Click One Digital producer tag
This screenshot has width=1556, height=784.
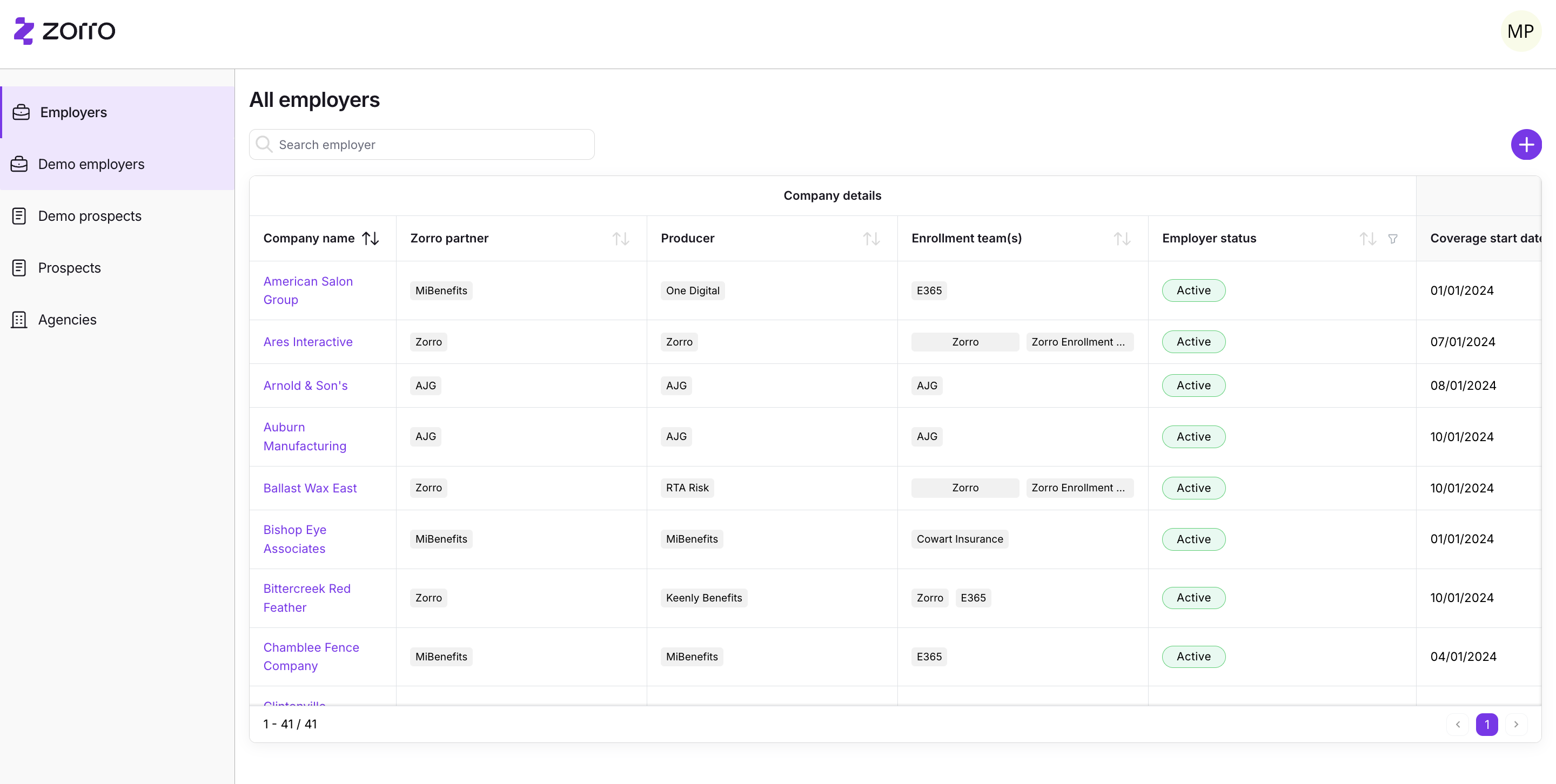click(x=693, y=290)
